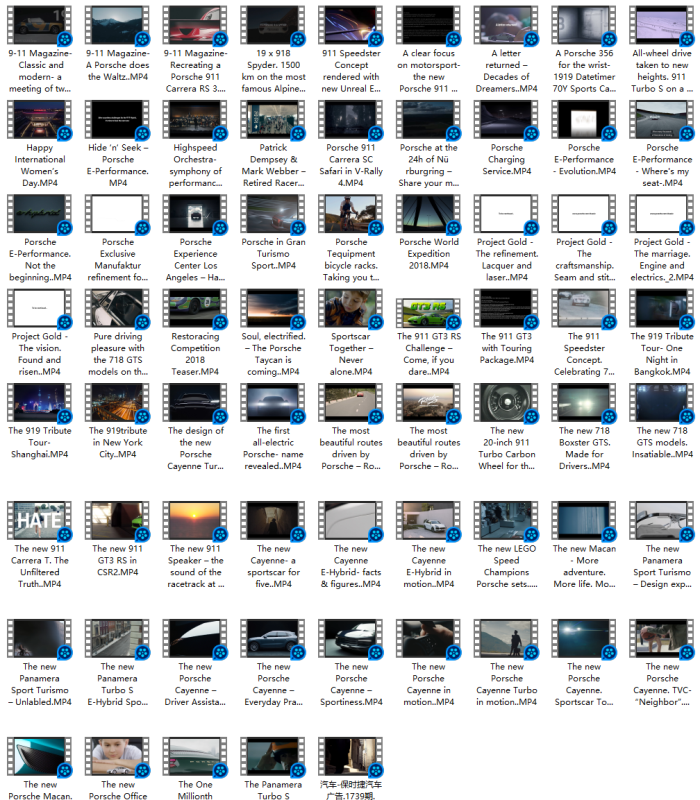Screen dimensions: 700x800
Task: Select thumbnail of The new 718 Boxster GTS
Action: pyautogui.click(x=584, y=403)
